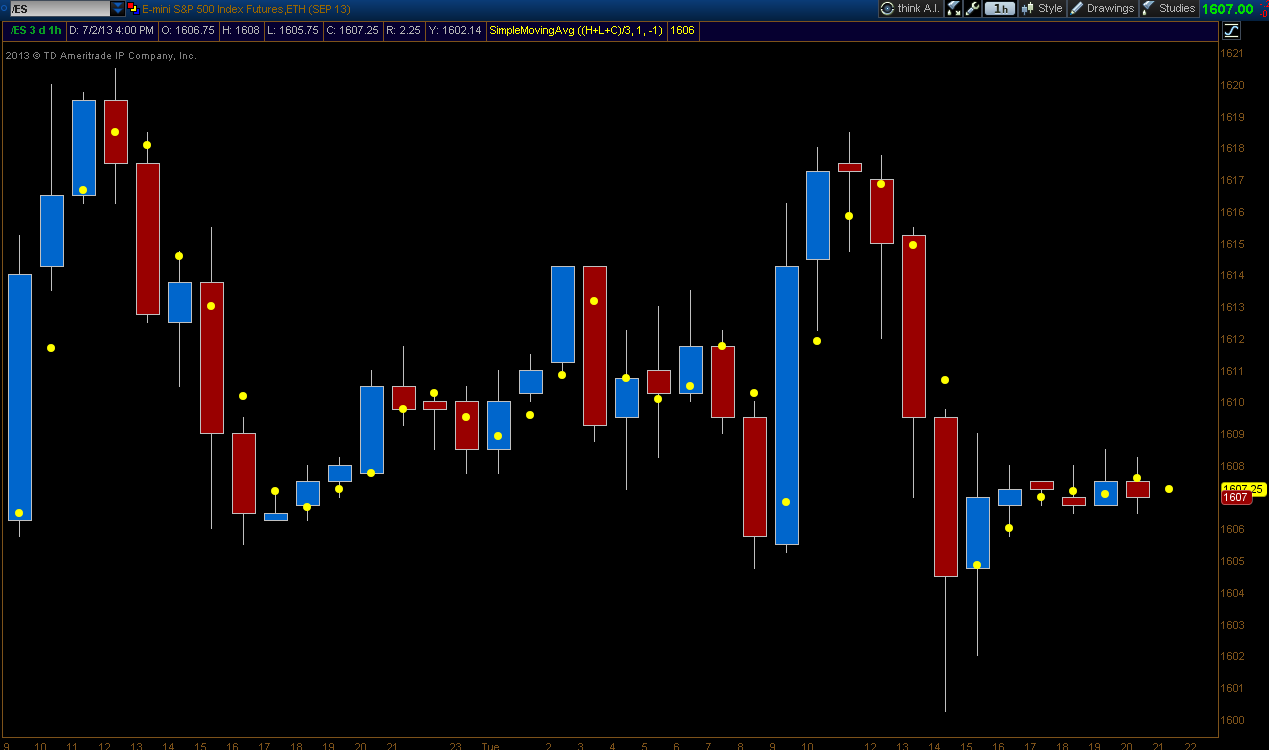1269x750 pixels.
Task: Click the small circle left of symbol field
Action: pyautogui.click(x=4, y=8)
